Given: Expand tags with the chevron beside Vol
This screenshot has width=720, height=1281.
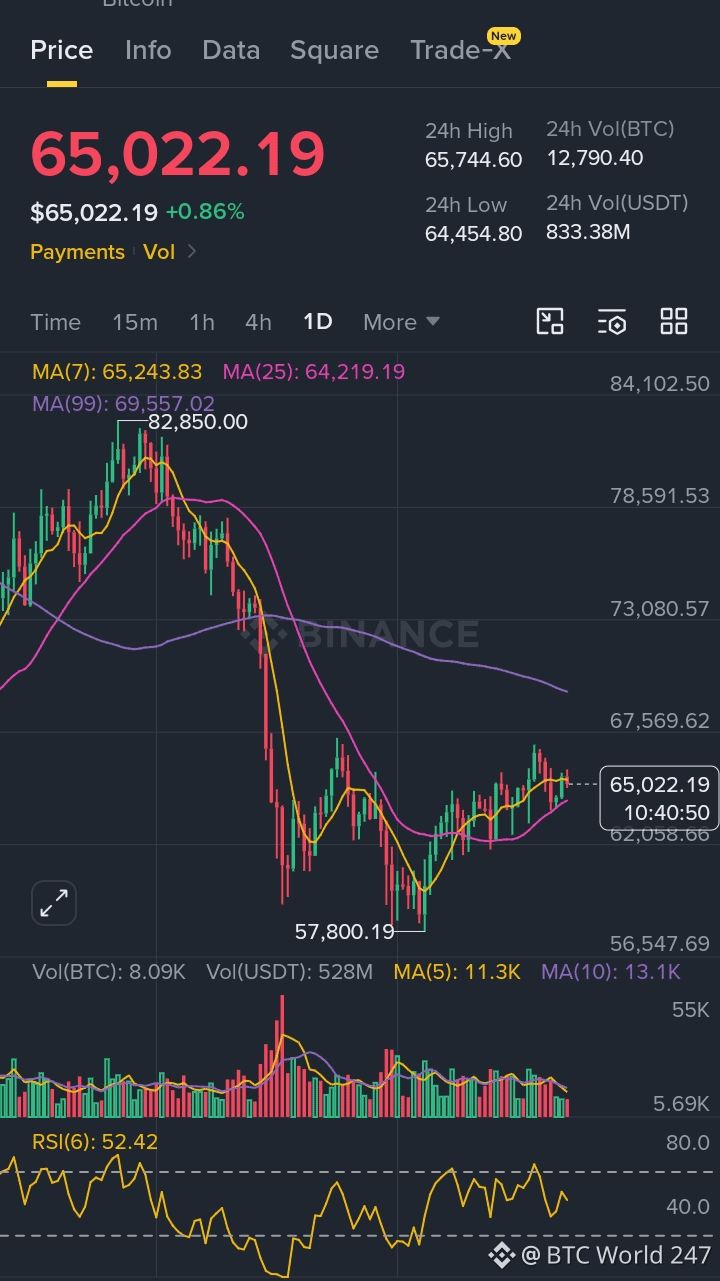Looking at the screenshot, I should pyautogui.click(x=192, y=252).
